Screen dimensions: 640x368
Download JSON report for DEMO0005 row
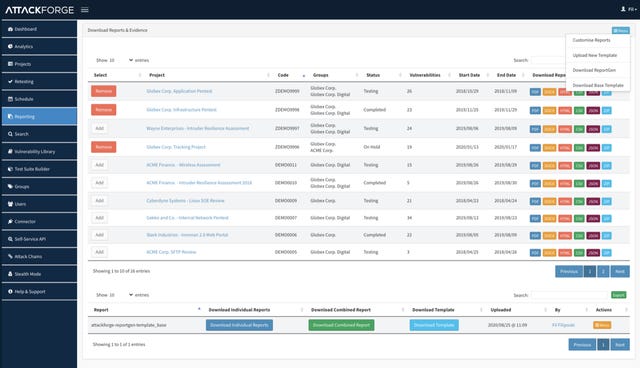tap(593, 253)
